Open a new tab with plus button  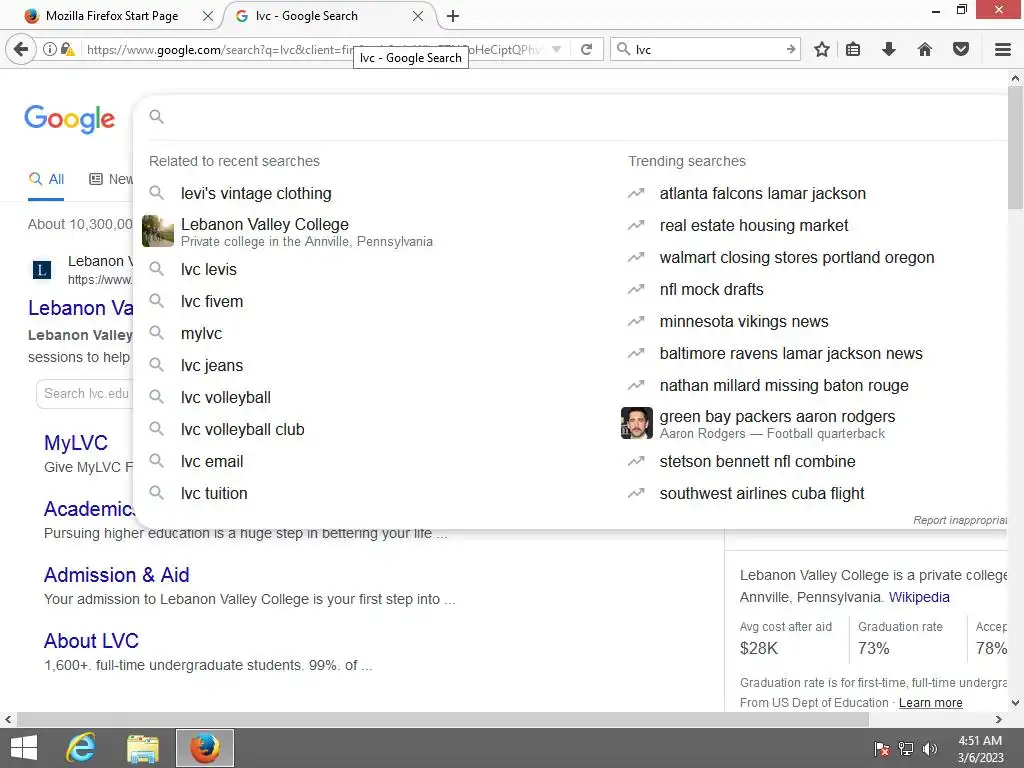tap(453, 16)
